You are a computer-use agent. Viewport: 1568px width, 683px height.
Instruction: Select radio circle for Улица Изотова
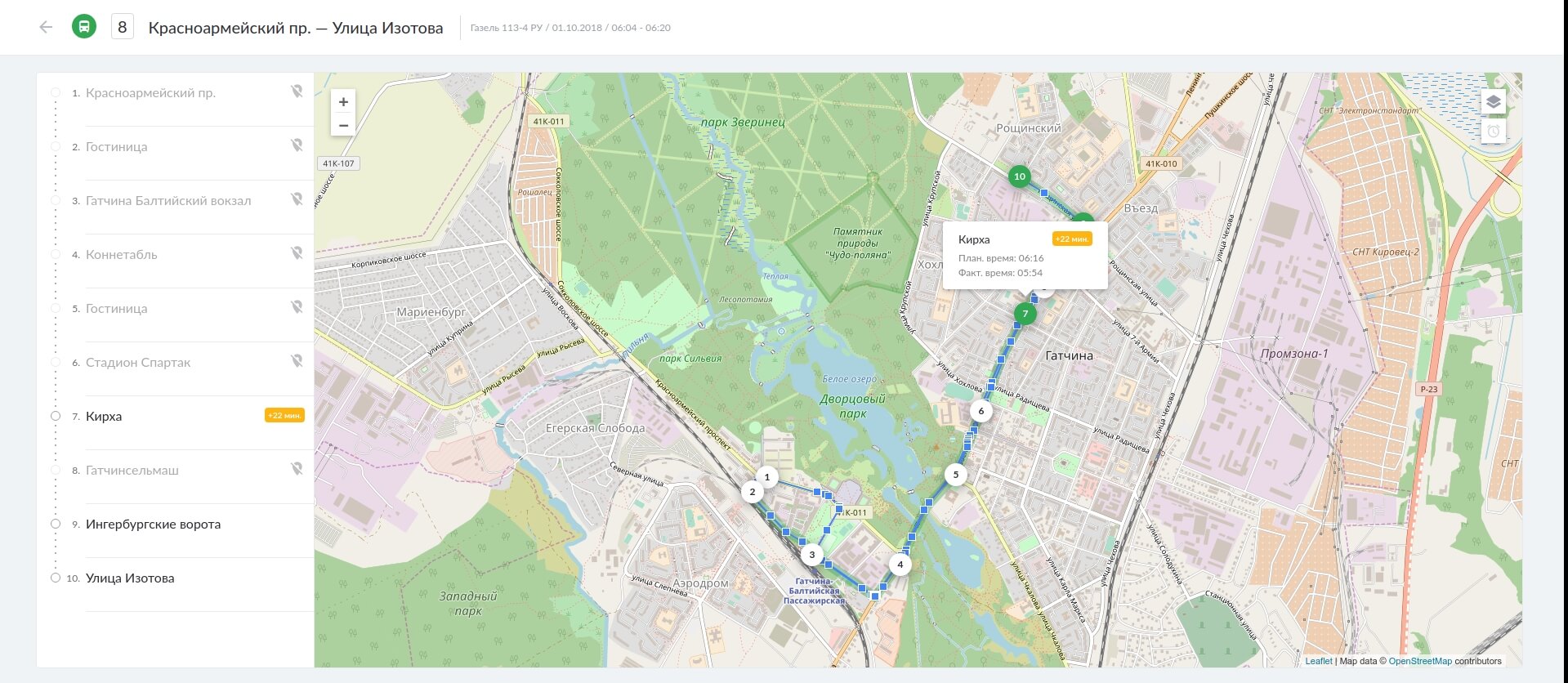point(56,578)
